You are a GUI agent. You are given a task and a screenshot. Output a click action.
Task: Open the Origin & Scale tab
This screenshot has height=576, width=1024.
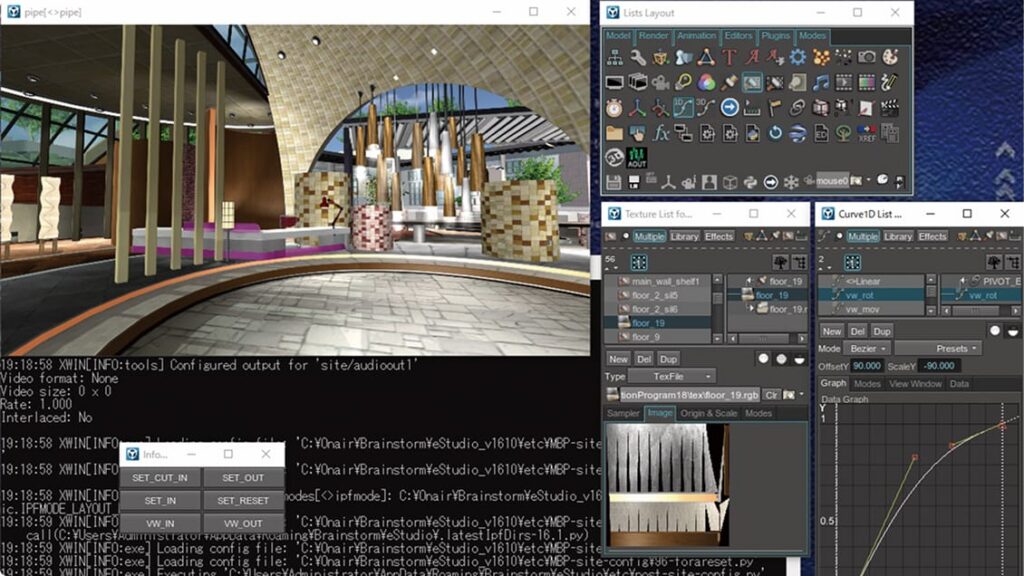709,413
